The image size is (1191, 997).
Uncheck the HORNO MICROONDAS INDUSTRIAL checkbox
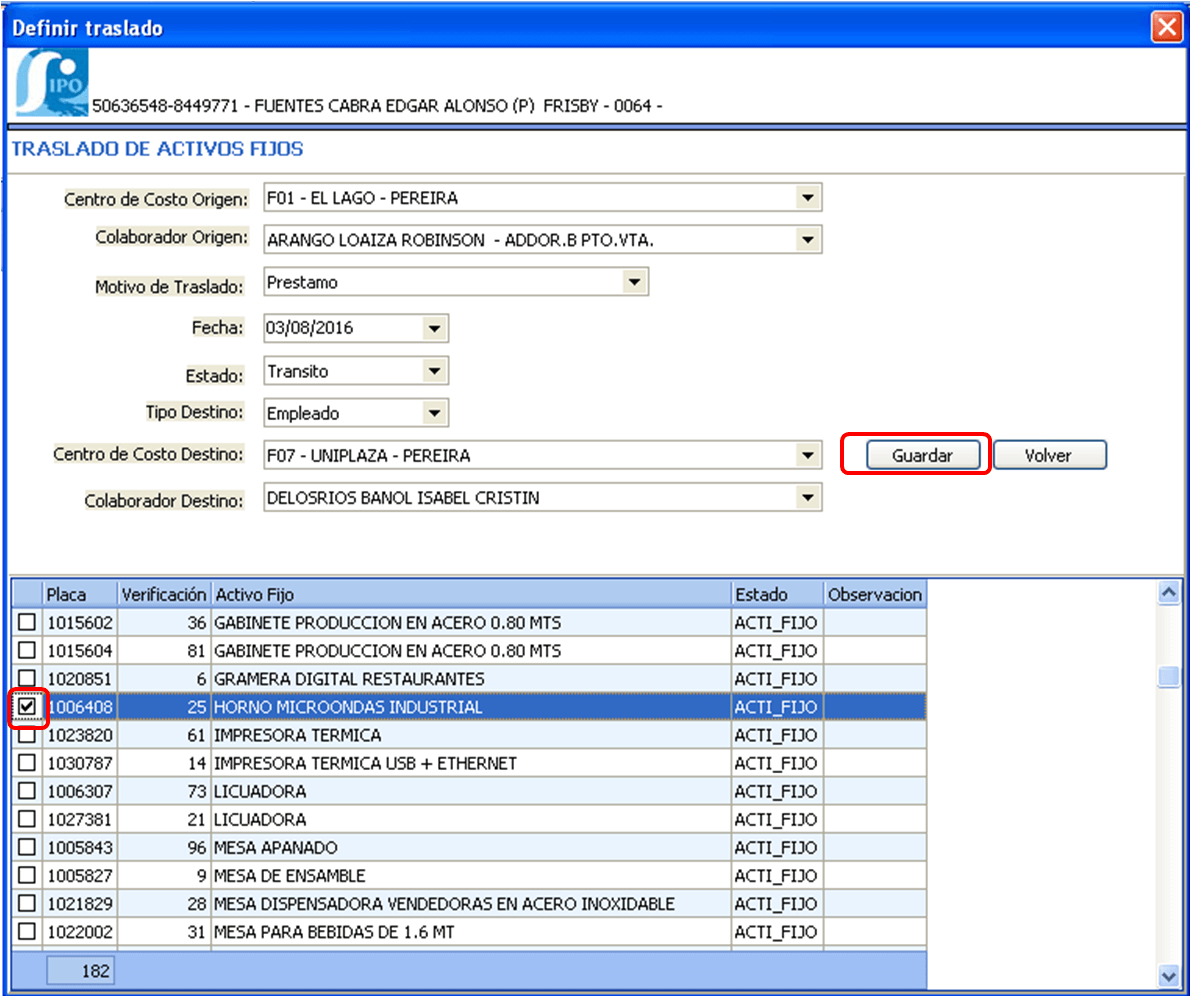(27, 707)
